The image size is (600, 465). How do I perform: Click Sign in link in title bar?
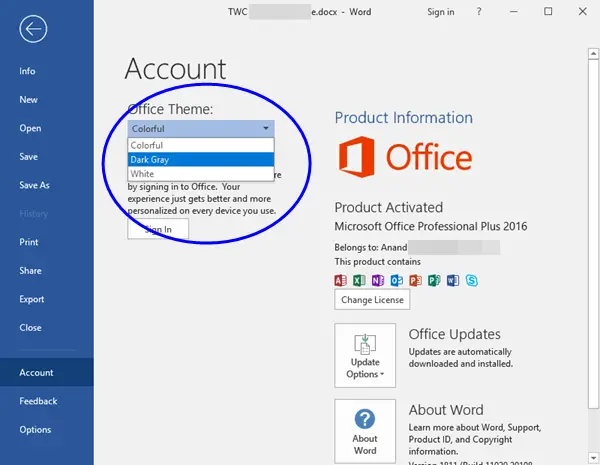441,12
